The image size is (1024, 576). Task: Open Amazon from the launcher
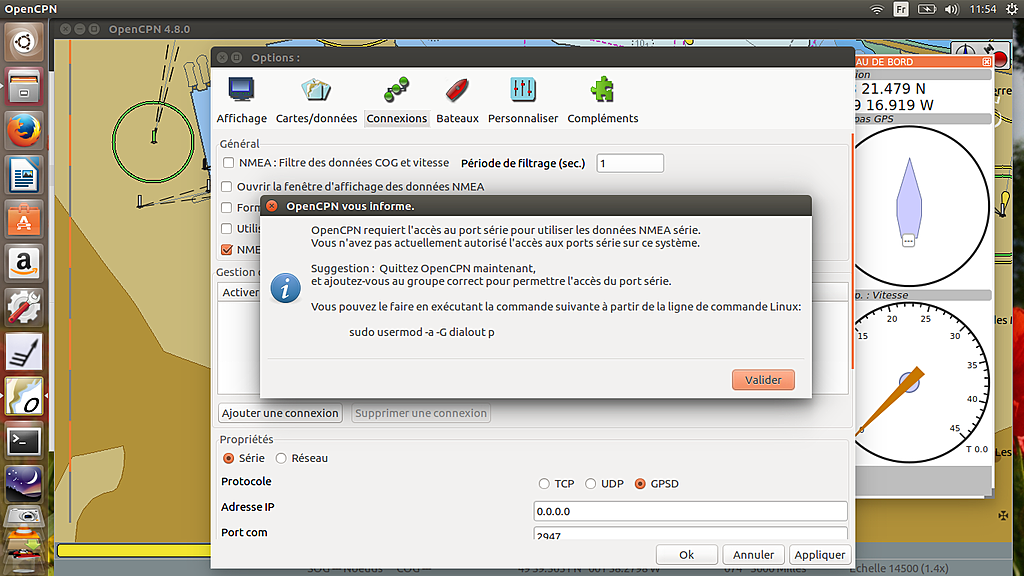24,264
